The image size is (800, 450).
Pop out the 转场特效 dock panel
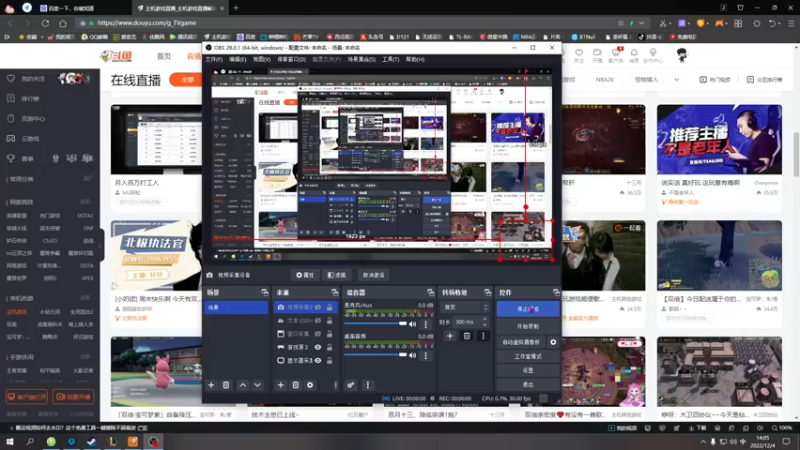click(x=488, y=292)
